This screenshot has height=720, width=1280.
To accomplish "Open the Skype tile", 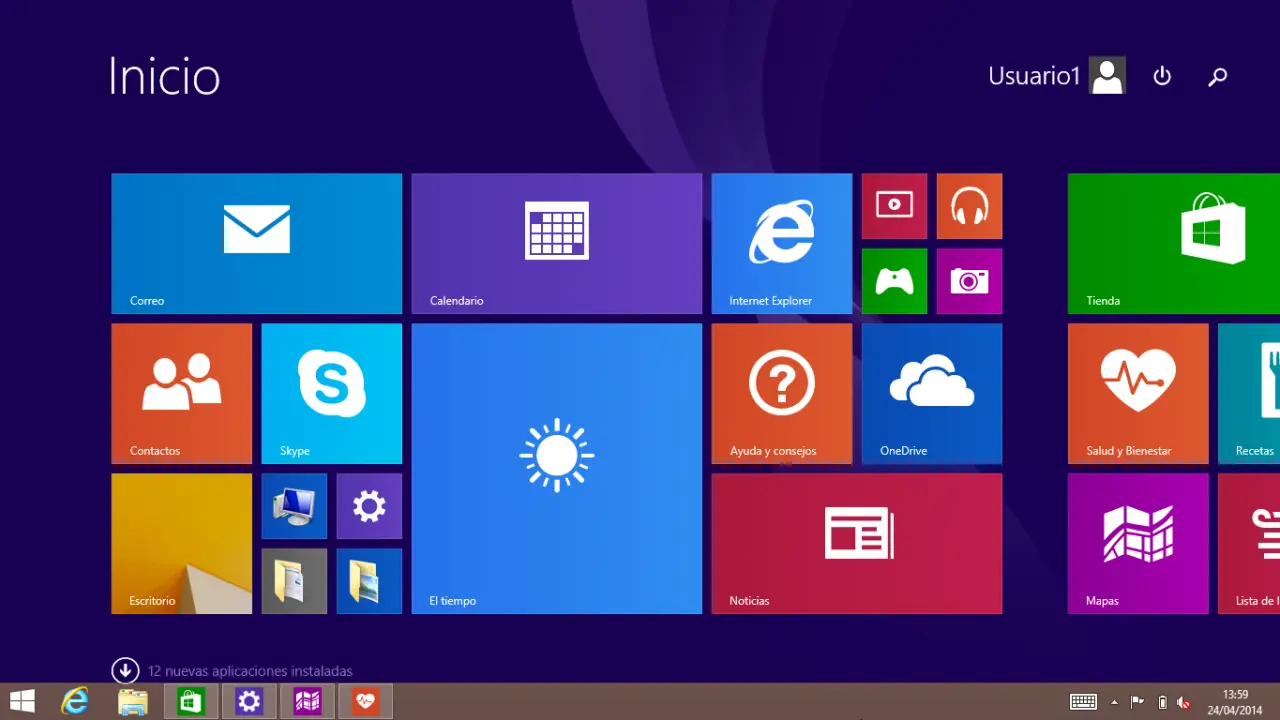I will click(x=331, y=393).
